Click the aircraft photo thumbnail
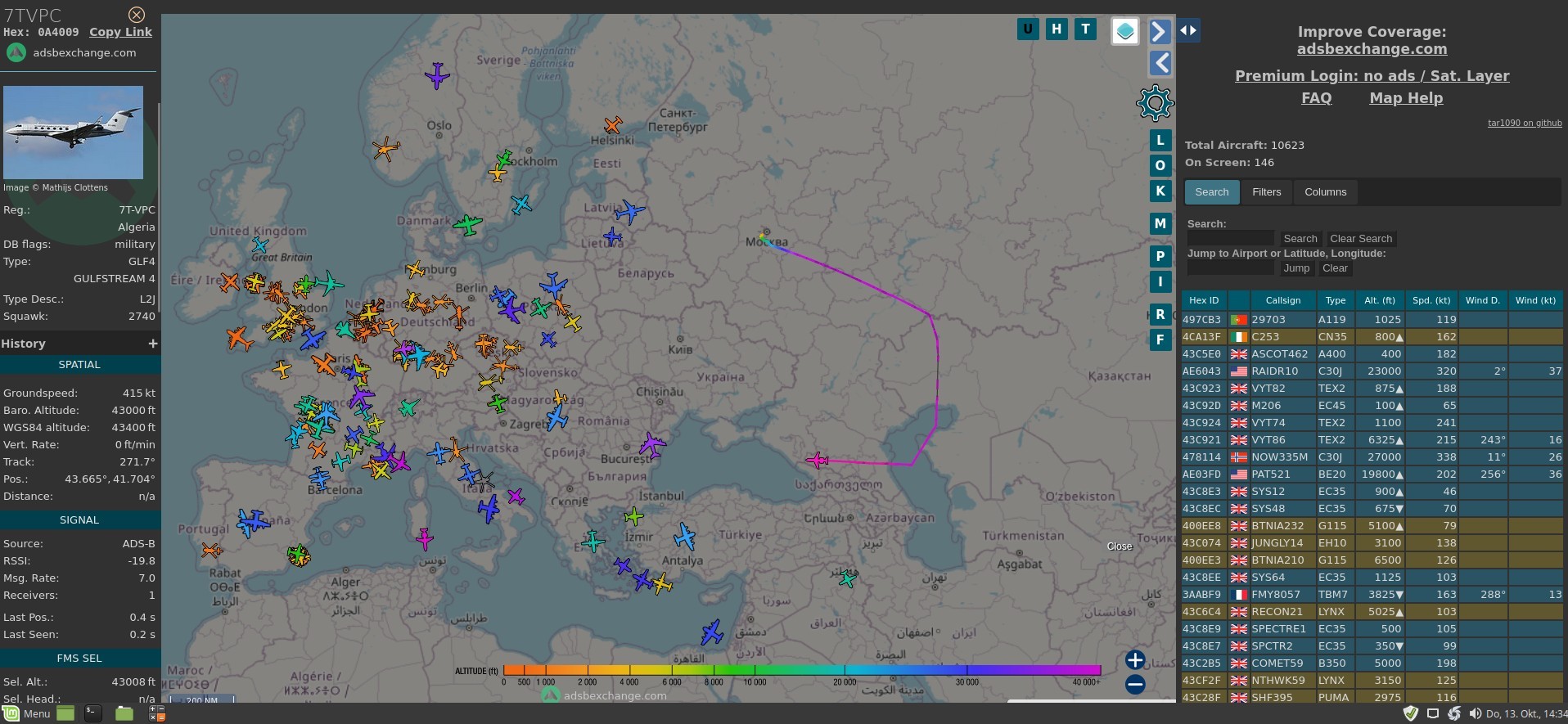The image size is (1568, 724). pyautogui.click(x=73, y=133)
